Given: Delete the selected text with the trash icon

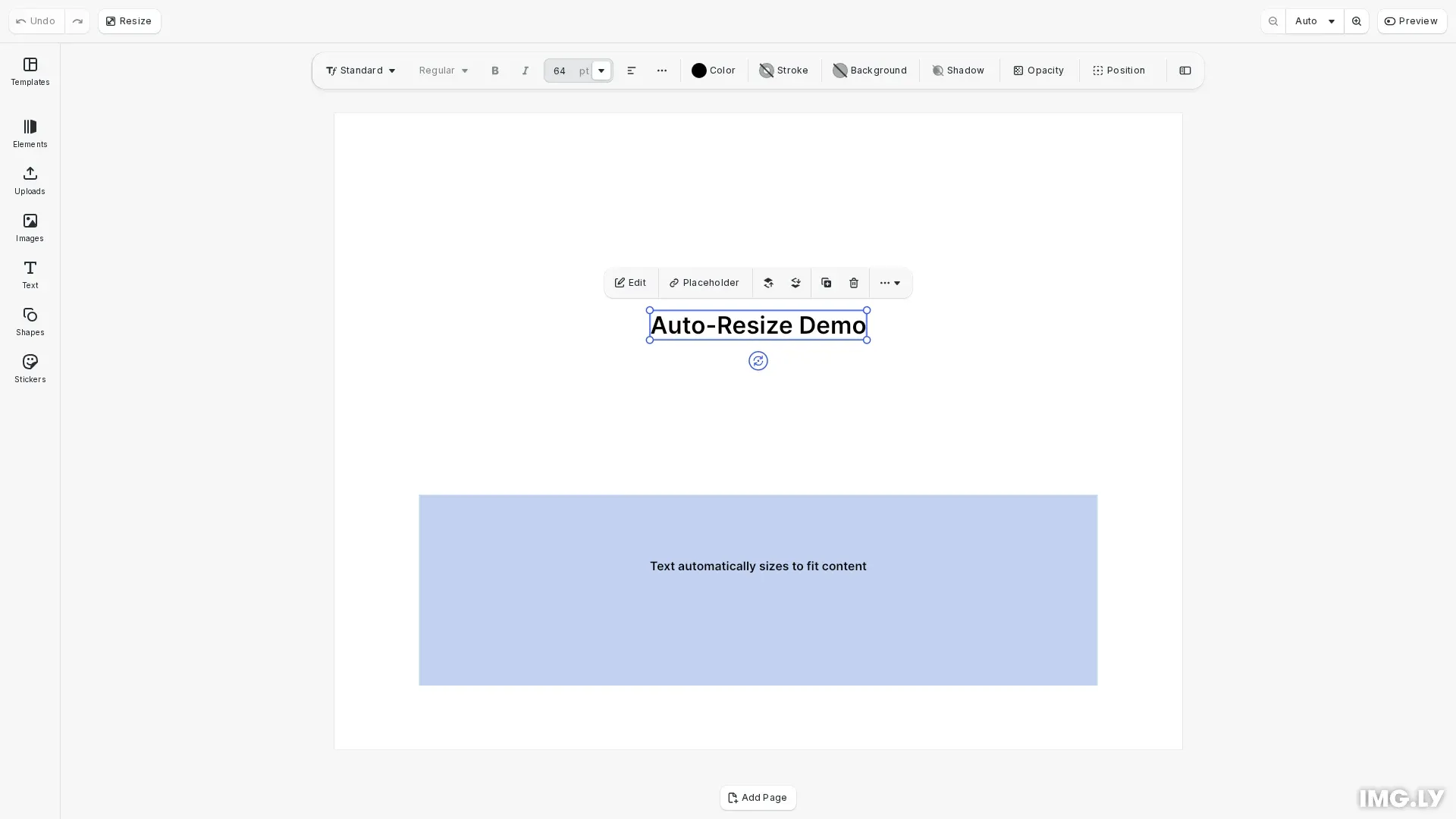Looking at the screenshot, I should pos(853,283).
